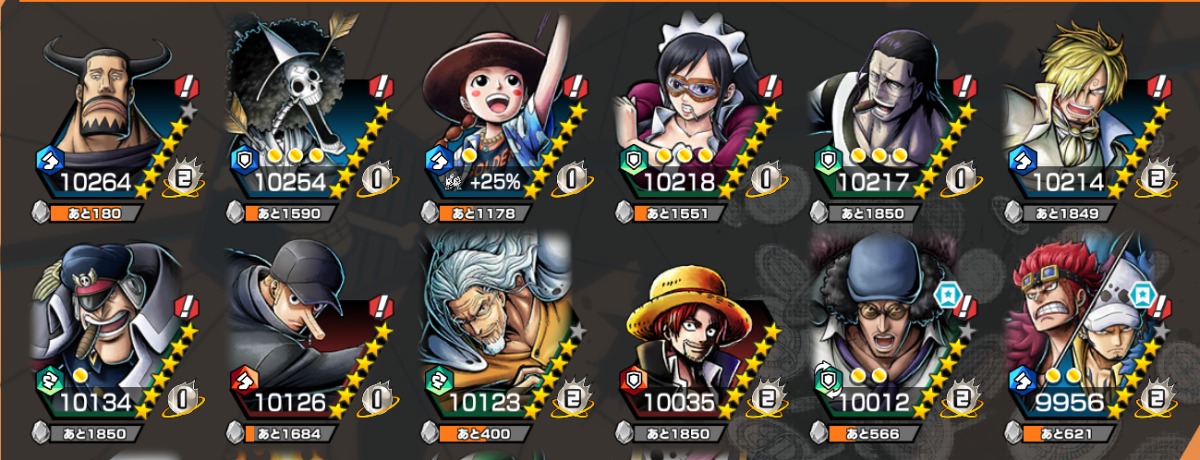
Task: Click the blue runner type icon by 10264
Action: click(x=50, y=158)
